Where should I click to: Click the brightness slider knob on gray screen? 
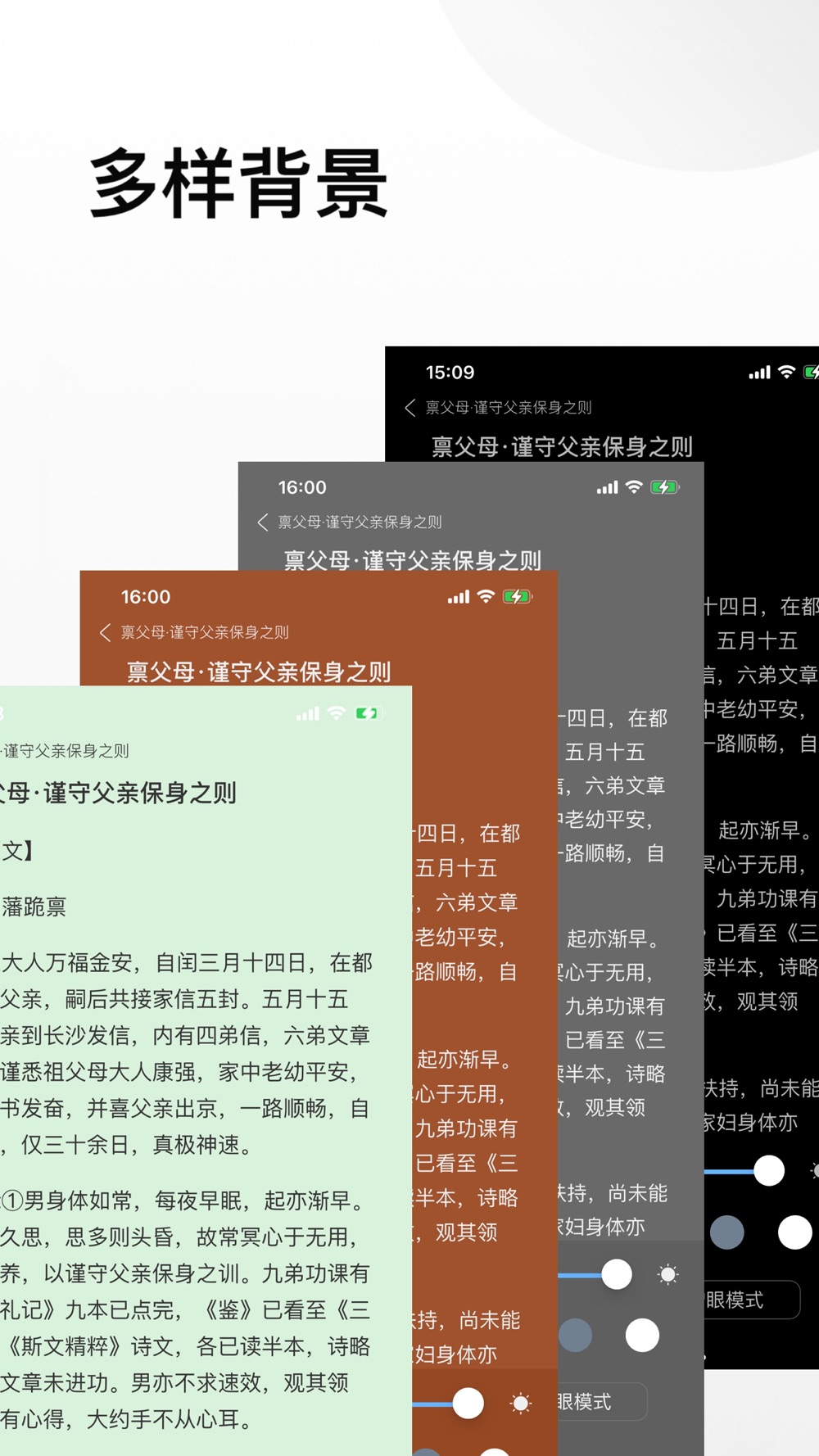click(x=617, y=1274)
